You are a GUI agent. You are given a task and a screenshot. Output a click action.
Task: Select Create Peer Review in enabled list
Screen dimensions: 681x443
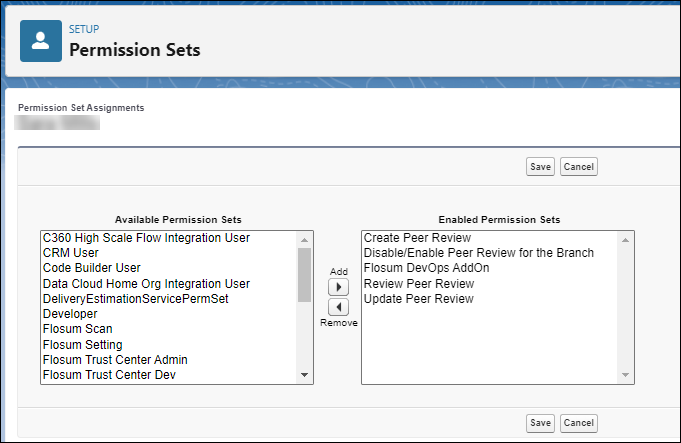417,238
